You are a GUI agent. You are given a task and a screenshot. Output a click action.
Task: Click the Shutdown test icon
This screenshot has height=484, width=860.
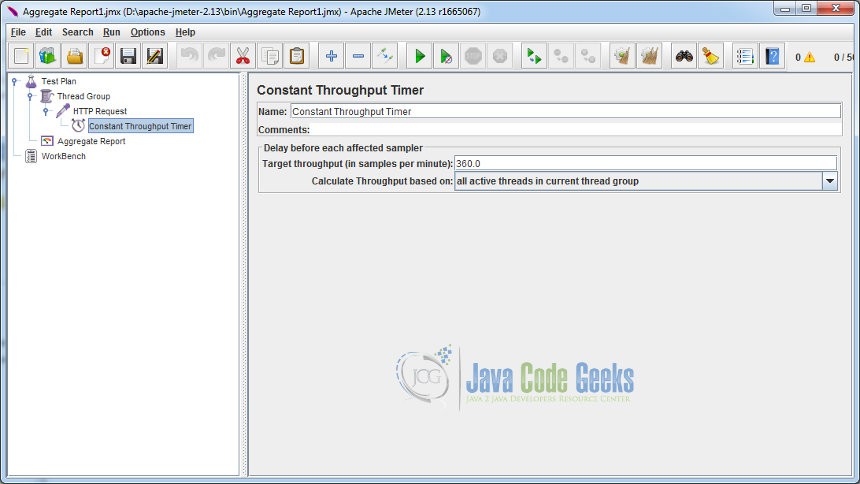pos(500,56)
